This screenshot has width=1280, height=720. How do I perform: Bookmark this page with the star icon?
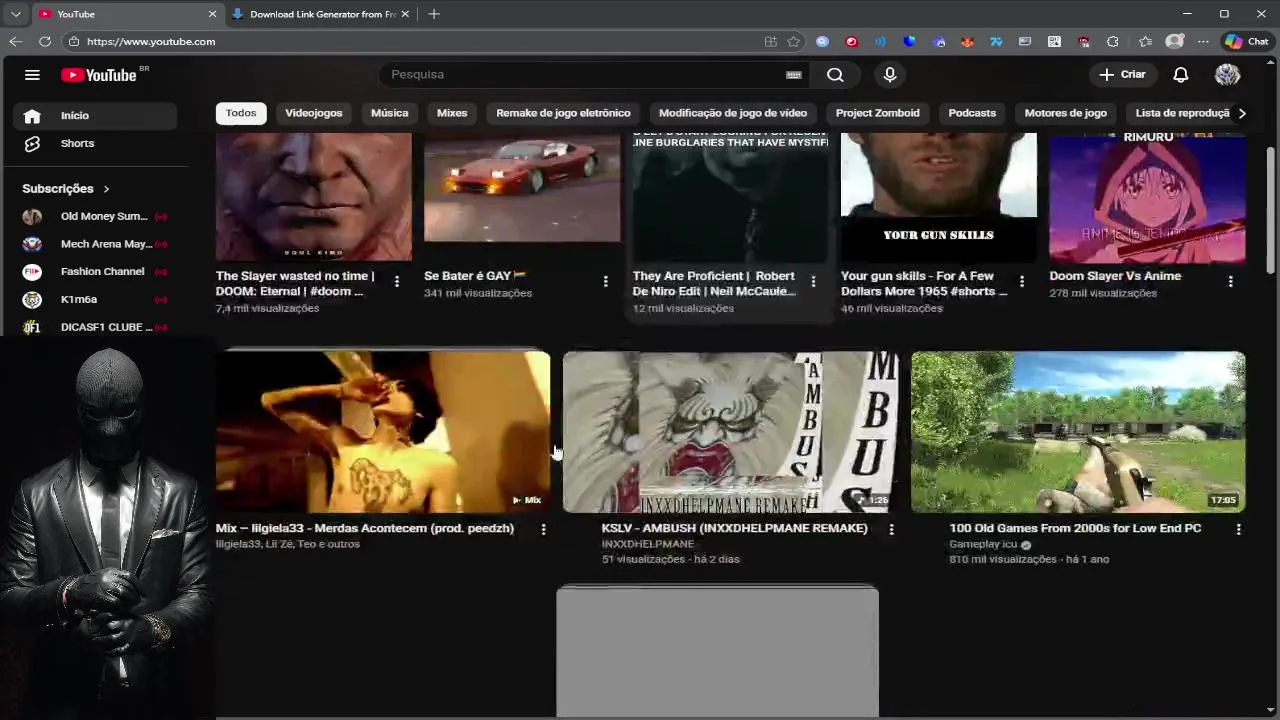click(x=794, y=42)
